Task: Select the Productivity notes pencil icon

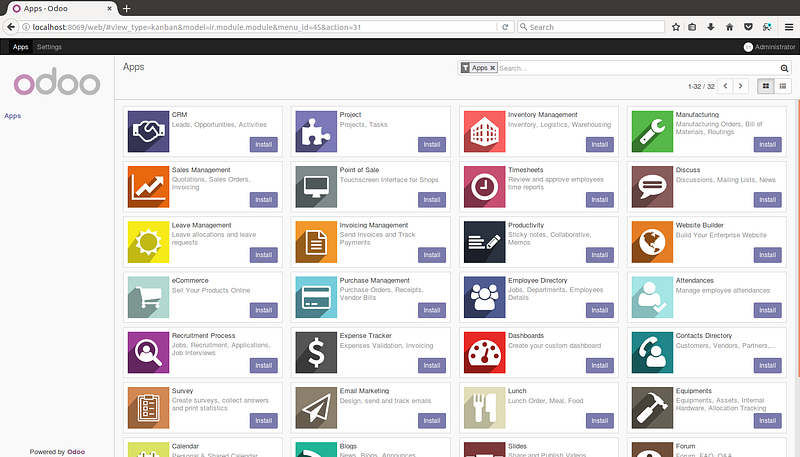Action: pos(484,242)
